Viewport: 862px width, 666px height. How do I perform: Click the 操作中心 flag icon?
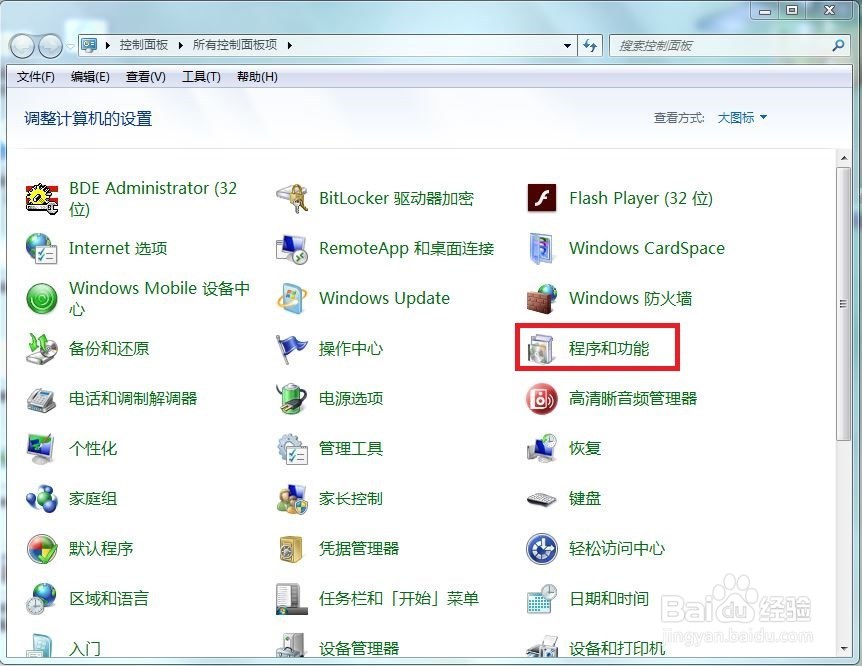[x=292, y=349]
